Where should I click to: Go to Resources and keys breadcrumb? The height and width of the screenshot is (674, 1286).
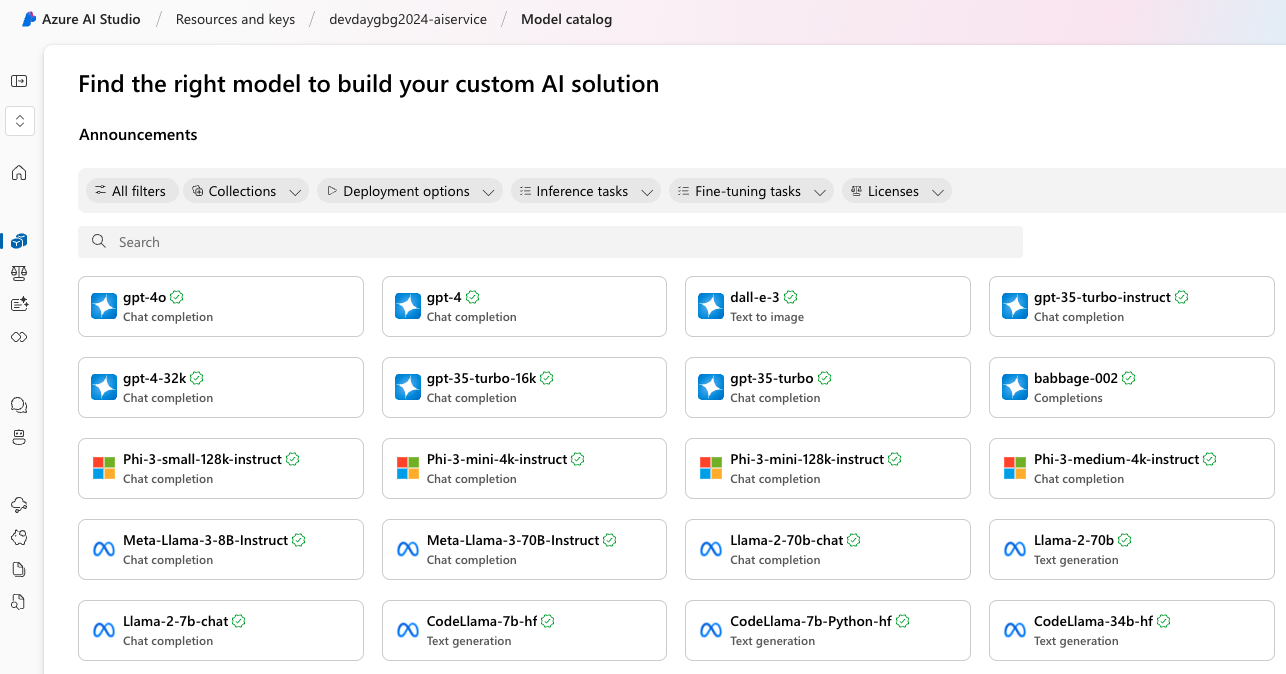coord(235,19)
